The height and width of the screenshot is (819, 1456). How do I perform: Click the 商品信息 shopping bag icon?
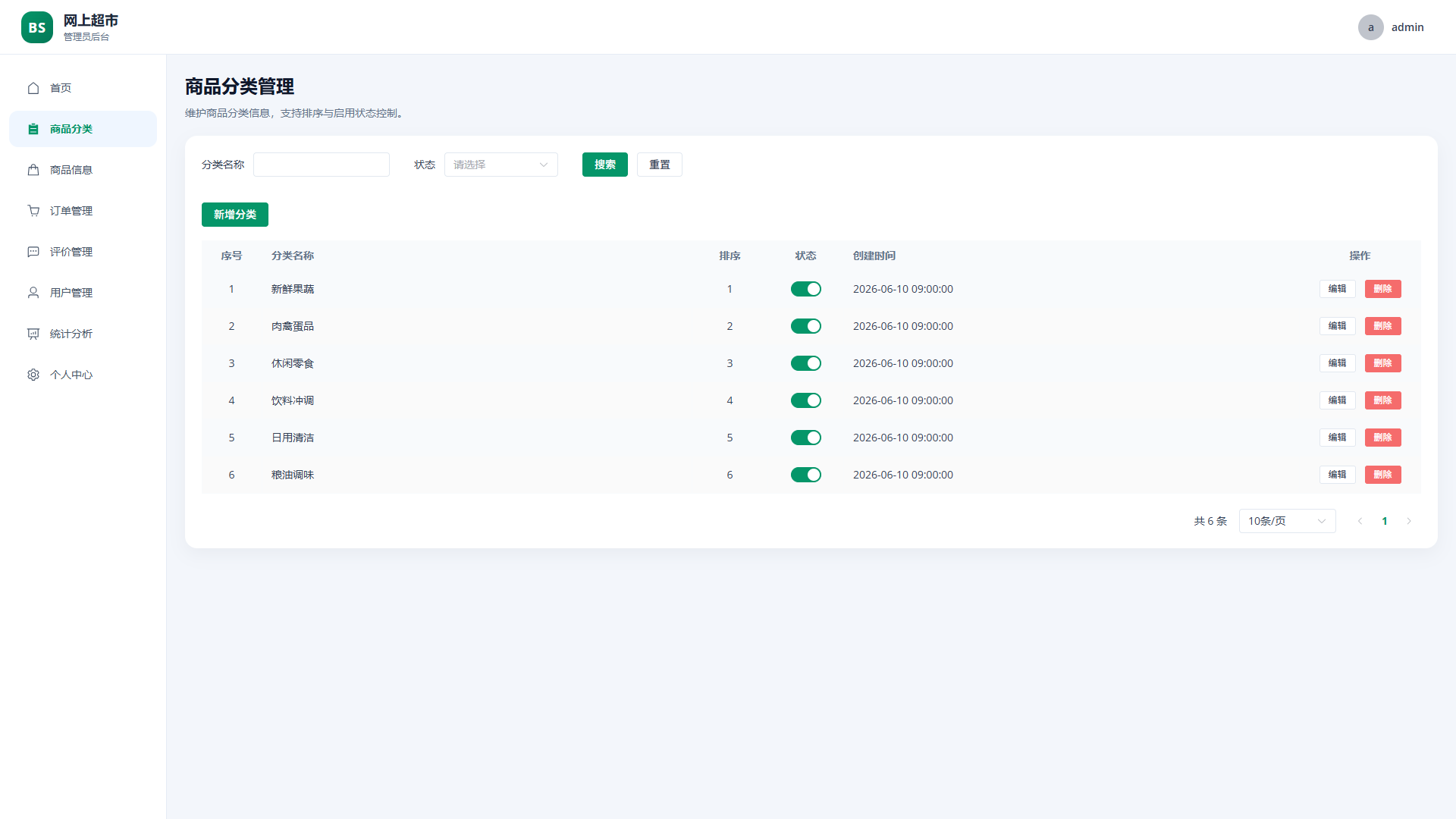(x=33, y=170)
